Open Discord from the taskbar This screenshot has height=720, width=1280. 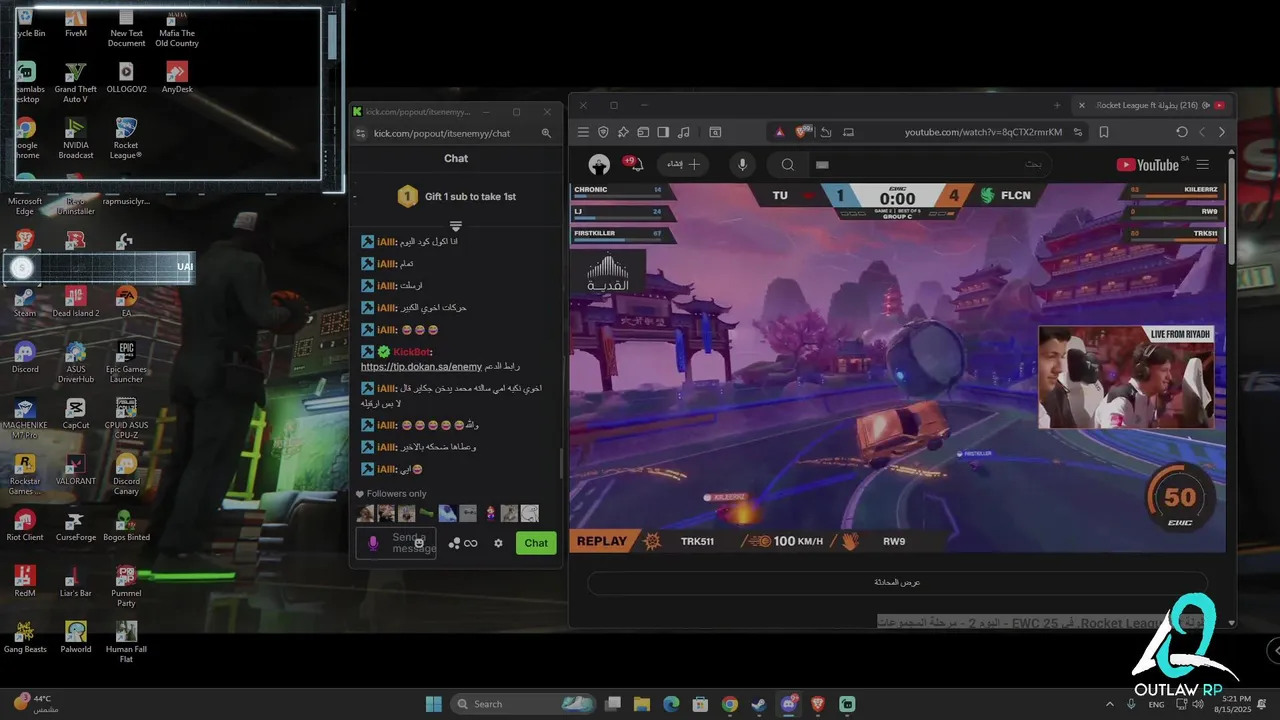[x=789, y=704]
